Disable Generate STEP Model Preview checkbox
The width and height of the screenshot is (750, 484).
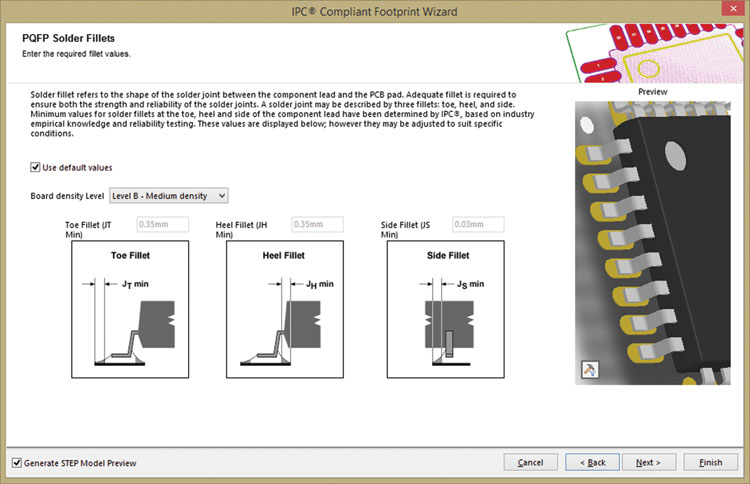16,463
